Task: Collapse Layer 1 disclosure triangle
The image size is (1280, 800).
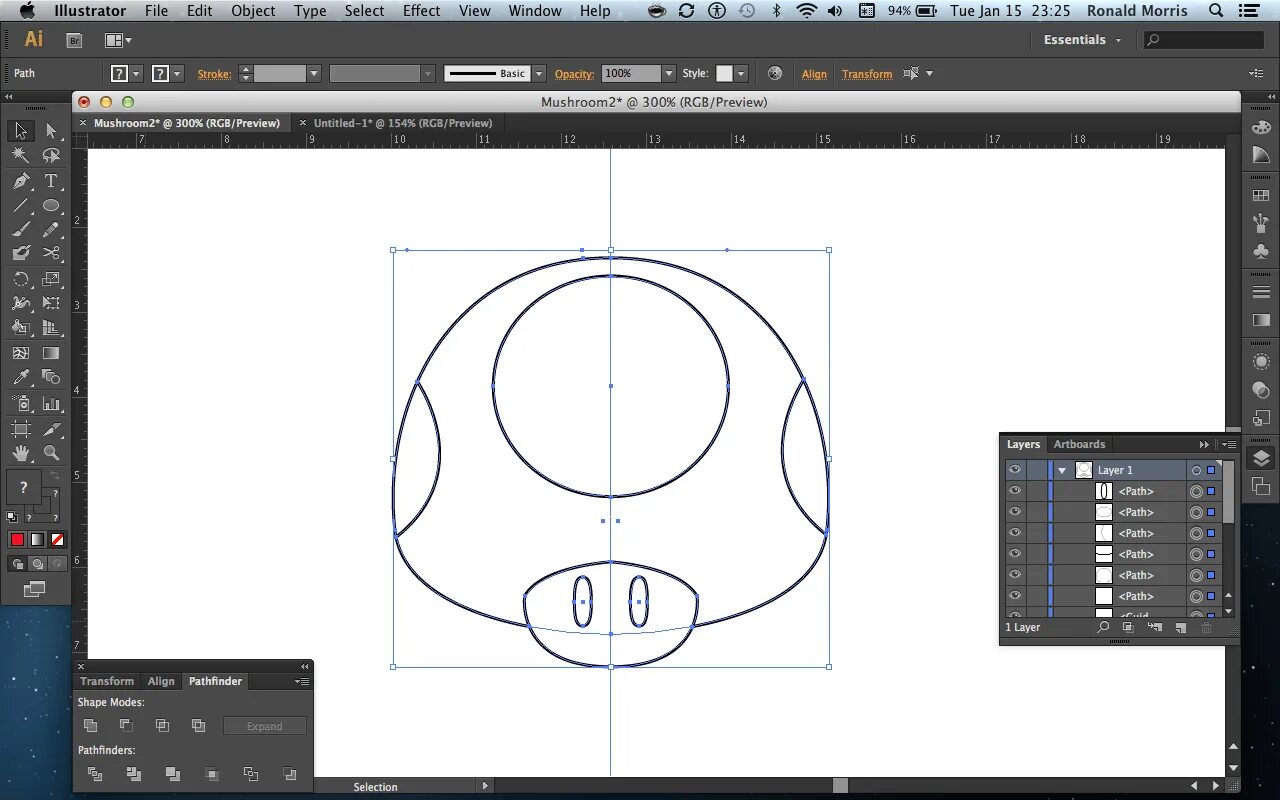Action: [1062, 470]
